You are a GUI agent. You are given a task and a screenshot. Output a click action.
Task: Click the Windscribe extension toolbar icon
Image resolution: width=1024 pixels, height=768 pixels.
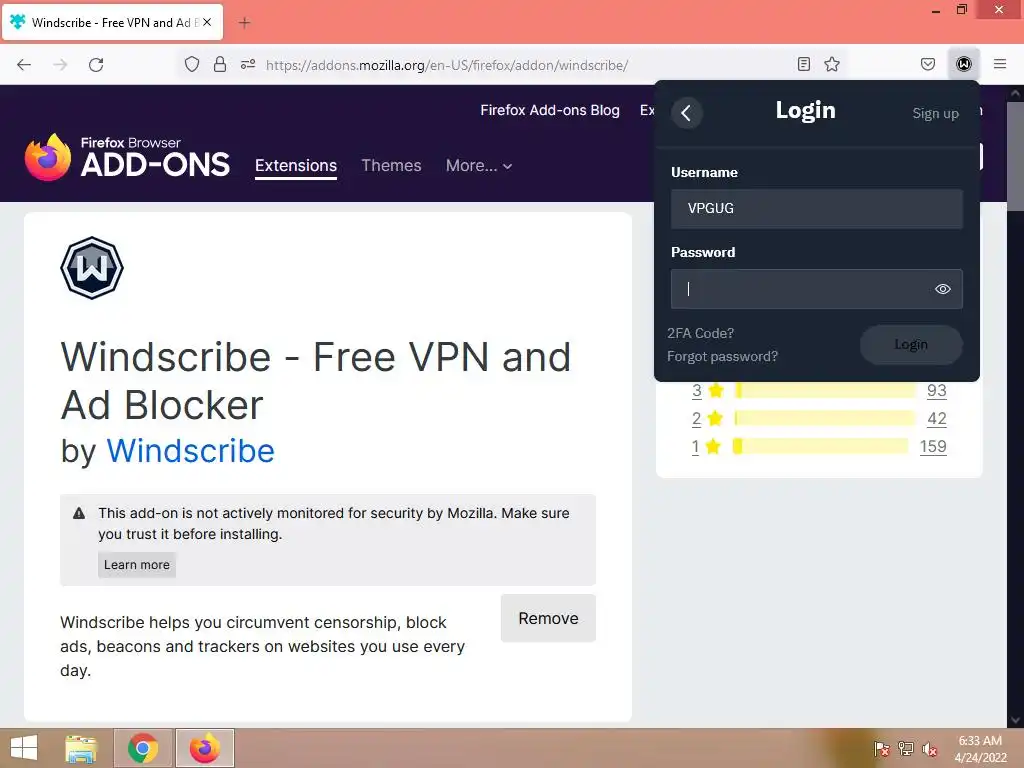(964, 64)
